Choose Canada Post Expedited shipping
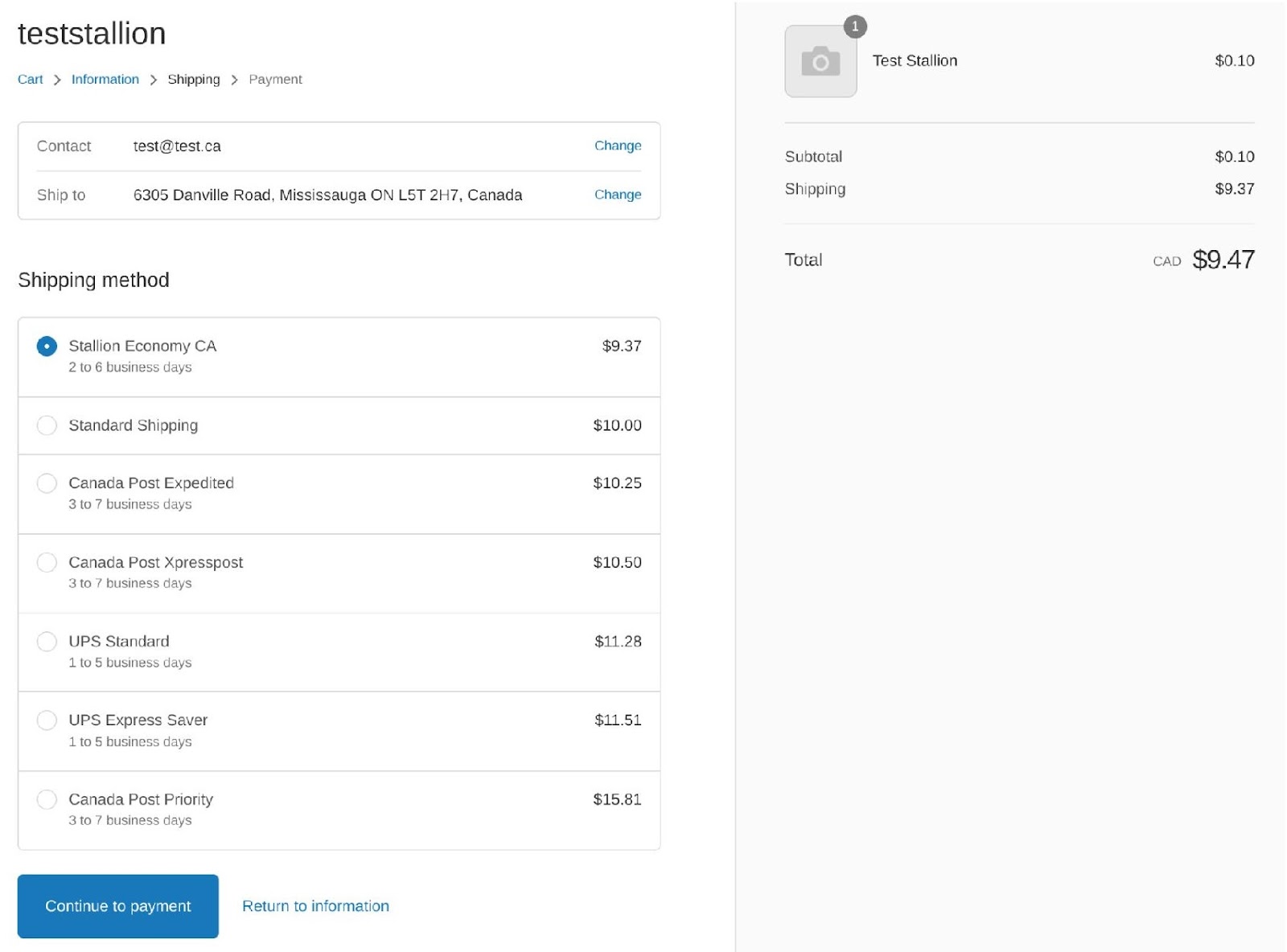The height and width of the screenshot is (952, 1287). pos(47,483)
